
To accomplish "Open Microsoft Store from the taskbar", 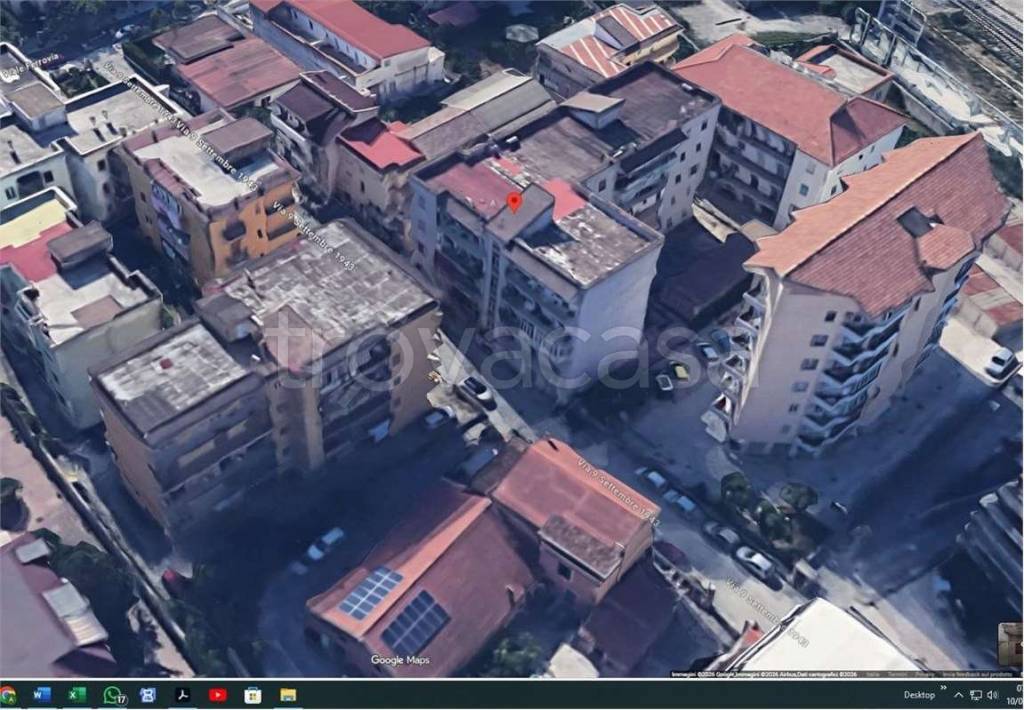I will click(x=253, y=695).
